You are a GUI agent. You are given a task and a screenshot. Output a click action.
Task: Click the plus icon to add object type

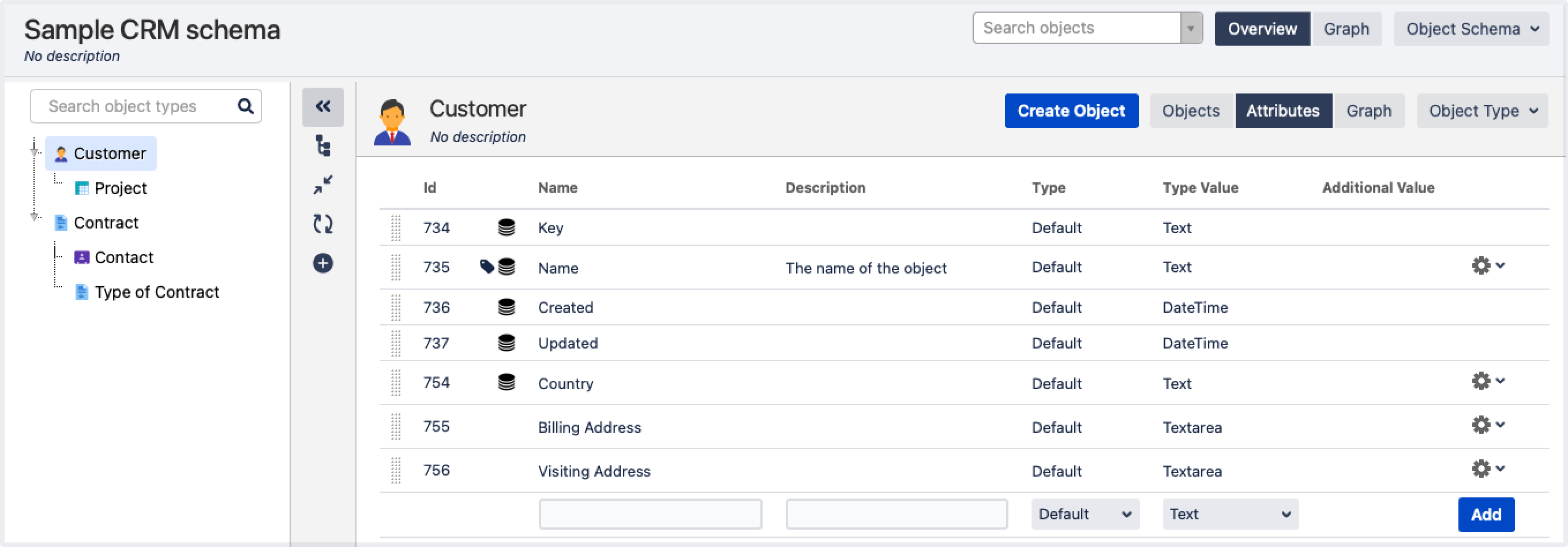click(x=322, y=263)
